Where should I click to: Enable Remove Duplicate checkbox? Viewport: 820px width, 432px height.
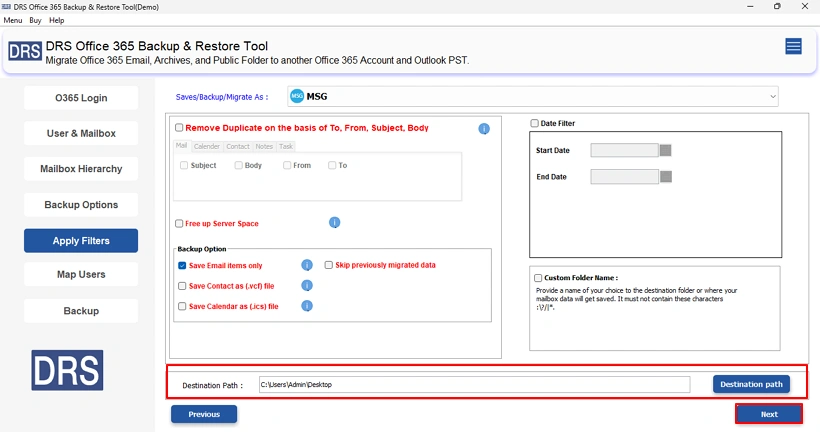(179, 128)
